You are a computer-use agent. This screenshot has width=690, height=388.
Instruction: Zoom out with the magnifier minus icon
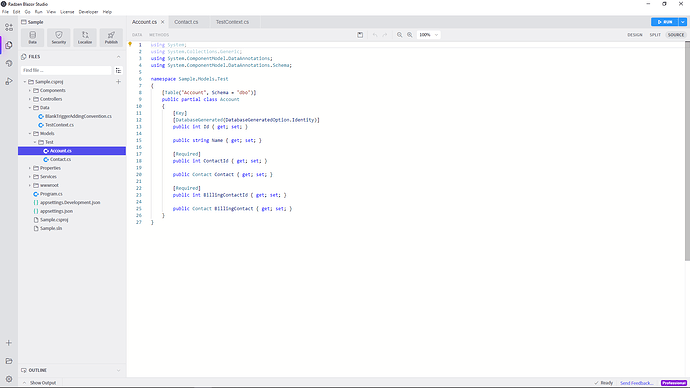(x=400, y=35)
